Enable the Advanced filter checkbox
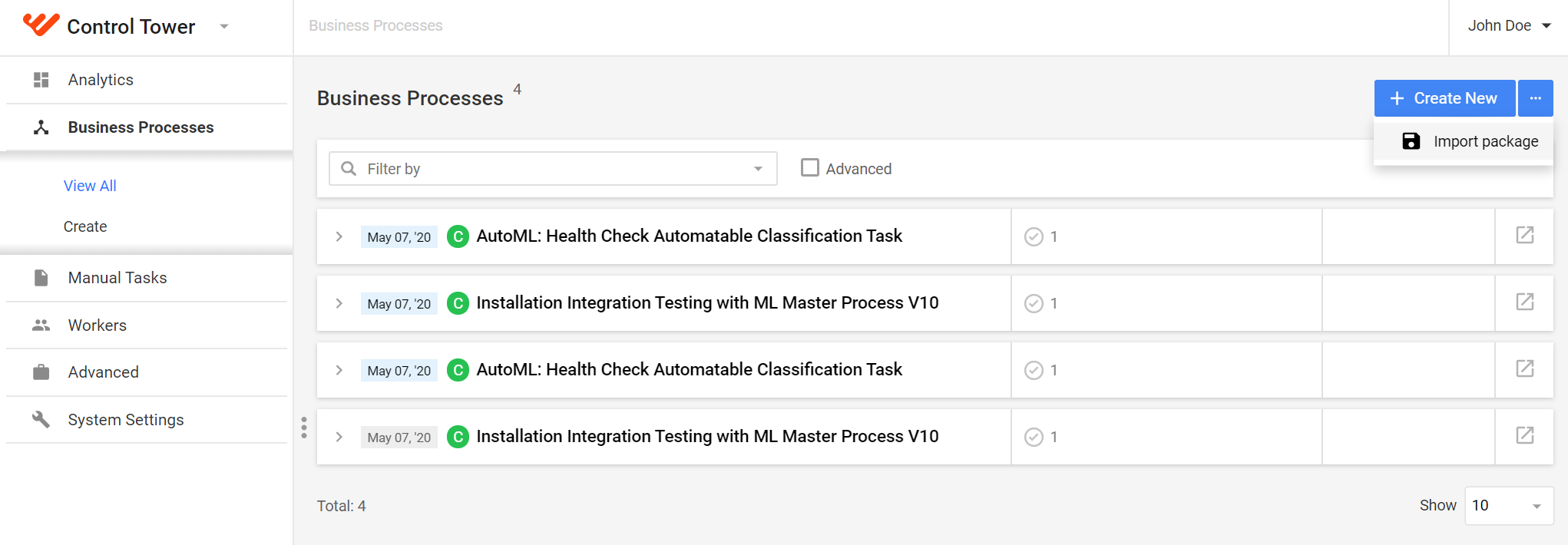This screenshot has height=545, width=1568. pyautogui.click(x=809, y=167)
